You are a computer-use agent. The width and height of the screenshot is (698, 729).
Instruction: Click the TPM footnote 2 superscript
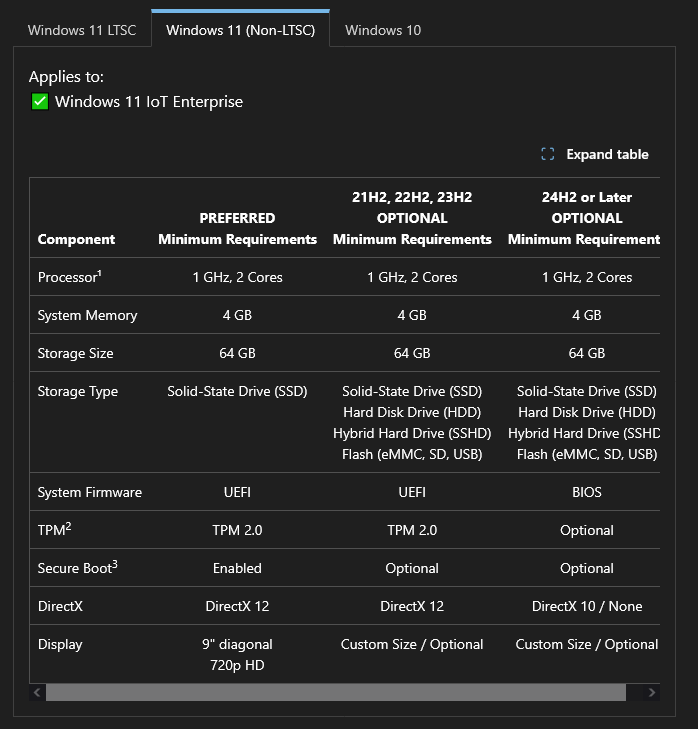68,526
